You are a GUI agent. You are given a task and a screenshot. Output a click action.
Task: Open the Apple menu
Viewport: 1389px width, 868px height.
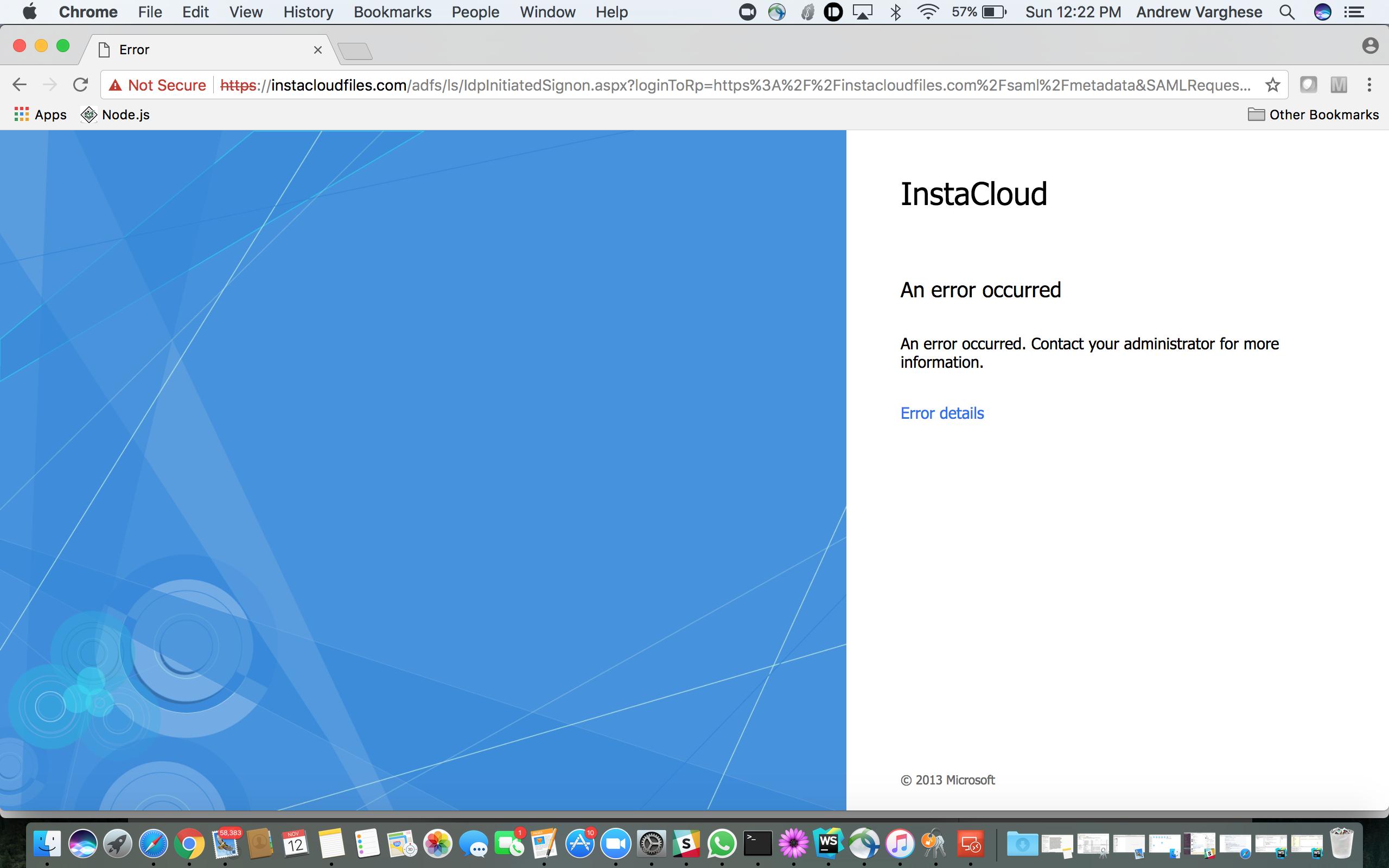[29, 11]
